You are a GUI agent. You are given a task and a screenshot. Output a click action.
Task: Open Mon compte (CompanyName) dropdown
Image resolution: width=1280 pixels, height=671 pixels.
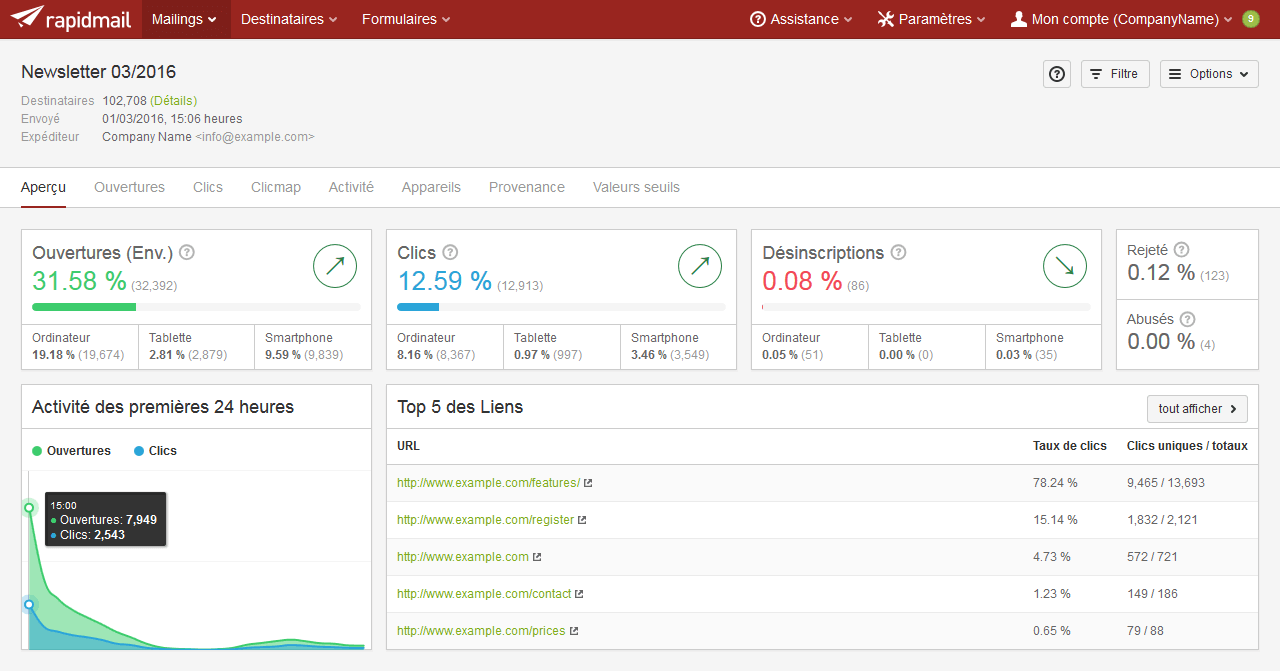(x=1122, y=19)
